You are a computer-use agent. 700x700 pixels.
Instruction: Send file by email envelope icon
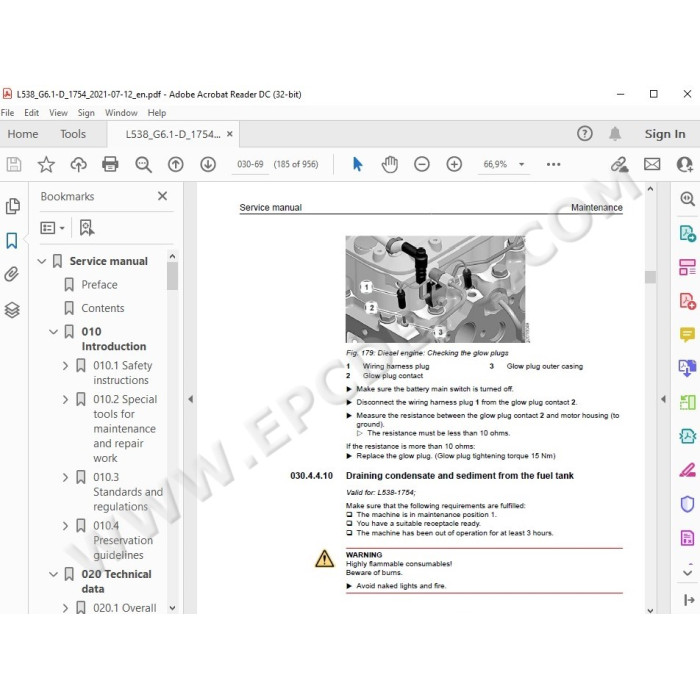(652, 164)
